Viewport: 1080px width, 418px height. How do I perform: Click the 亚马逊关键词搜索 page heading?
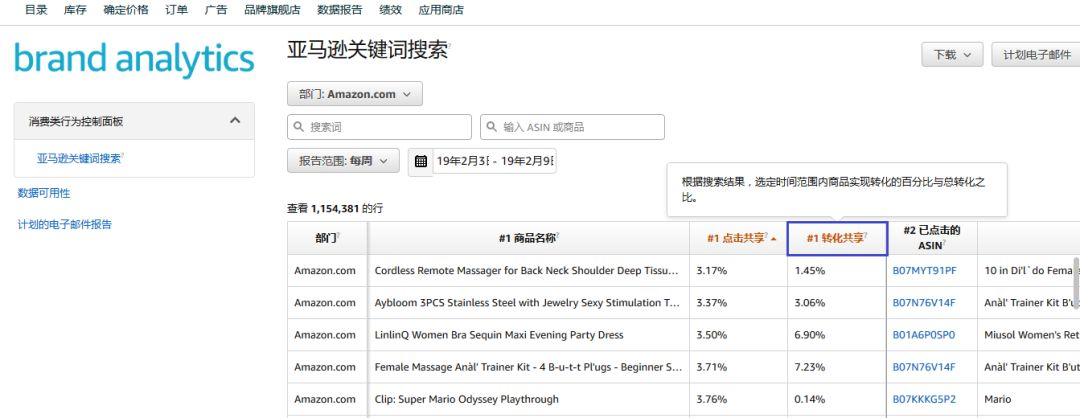coord(367,50)
